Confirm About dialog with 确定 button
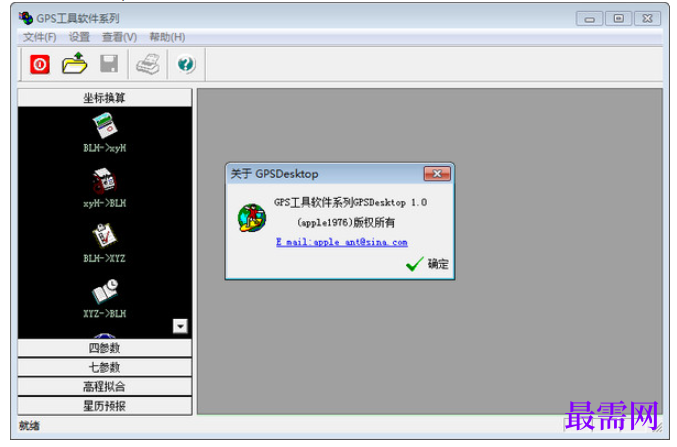 click(427, 263)
